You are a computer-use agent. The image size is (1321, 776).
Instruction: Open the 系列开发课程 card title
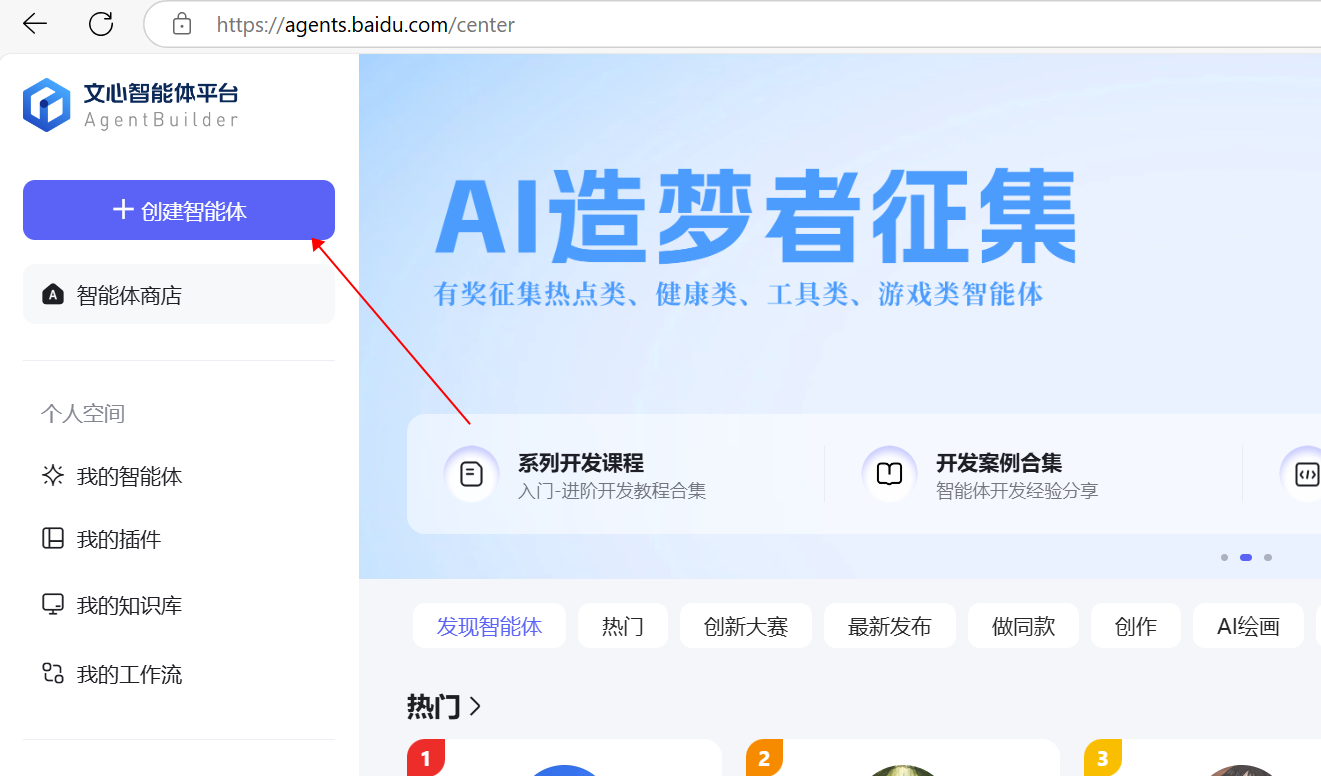581,463
